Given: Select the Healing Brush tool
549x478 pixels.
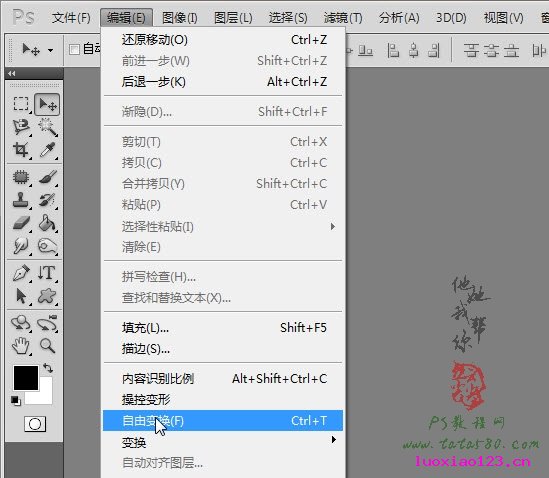Looking at the screenshot, I should [21, 177].
